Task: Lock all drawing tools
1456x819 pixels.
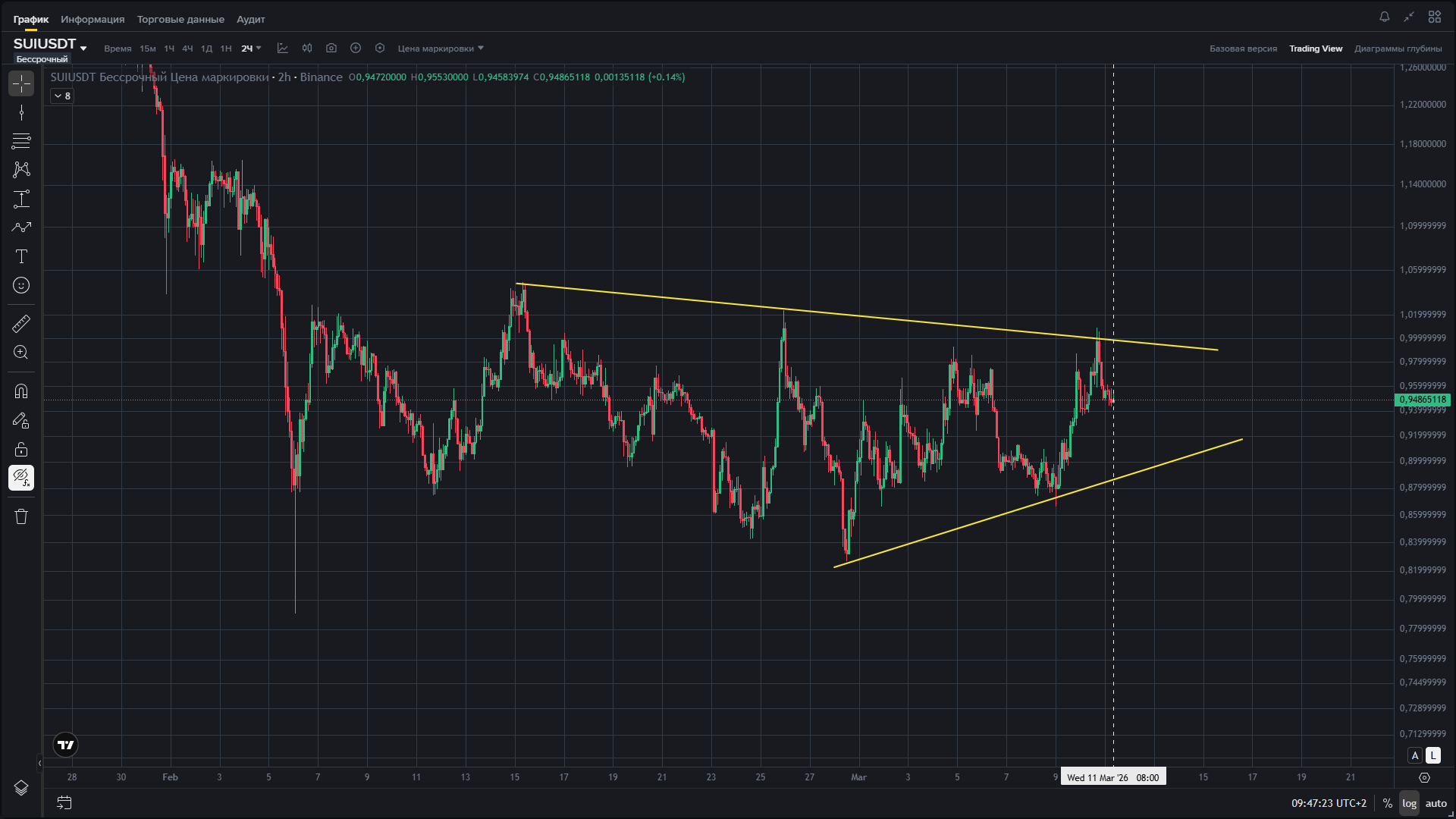Action: tap(21, 449)
